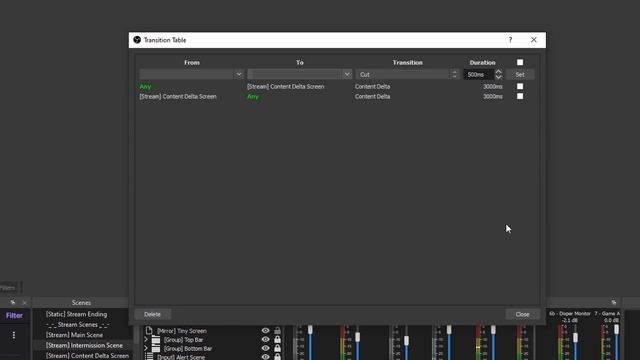This screenshot has width=640, height=360.
Task: Click '3000ms' duration in first row
Action: [493, 87]
